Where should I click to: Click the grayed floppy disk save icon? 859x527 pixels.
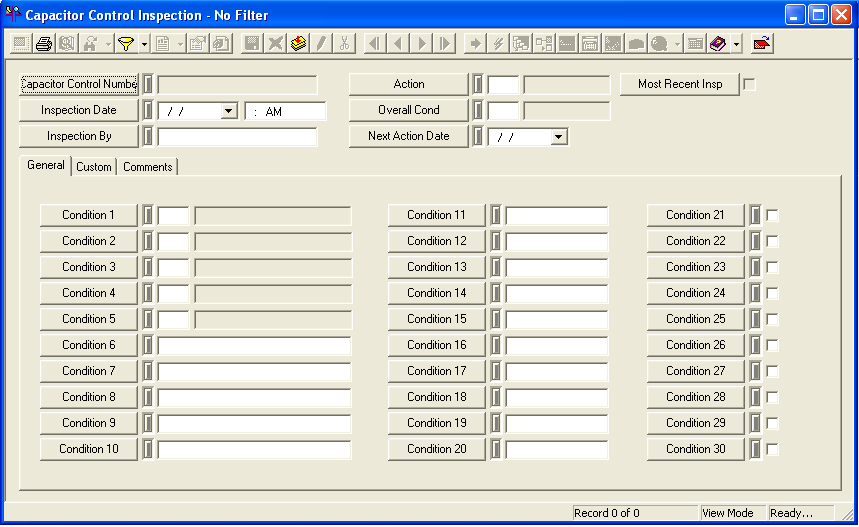252,43
